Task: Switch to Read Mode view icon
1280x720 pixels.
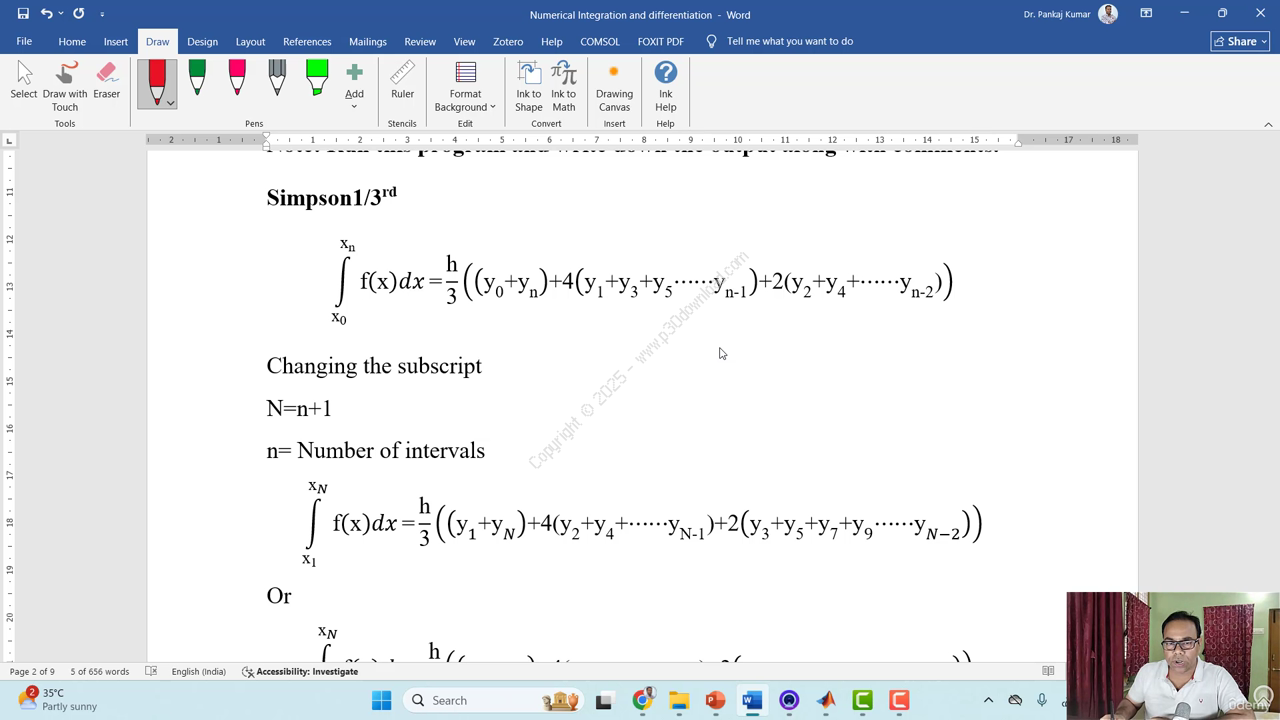Action: click(x=1048, y=671)
